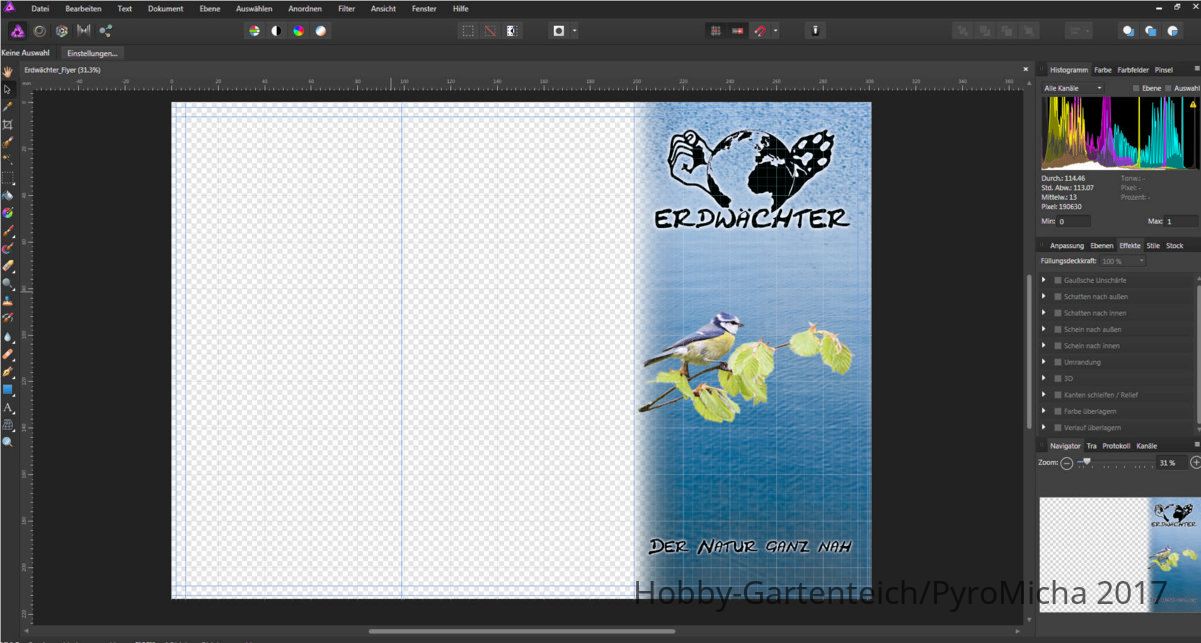The height and width of the screenshot is (643, 1201).
Task: Expand the Farbe überlagern settings
Action: pos(1044,411)
